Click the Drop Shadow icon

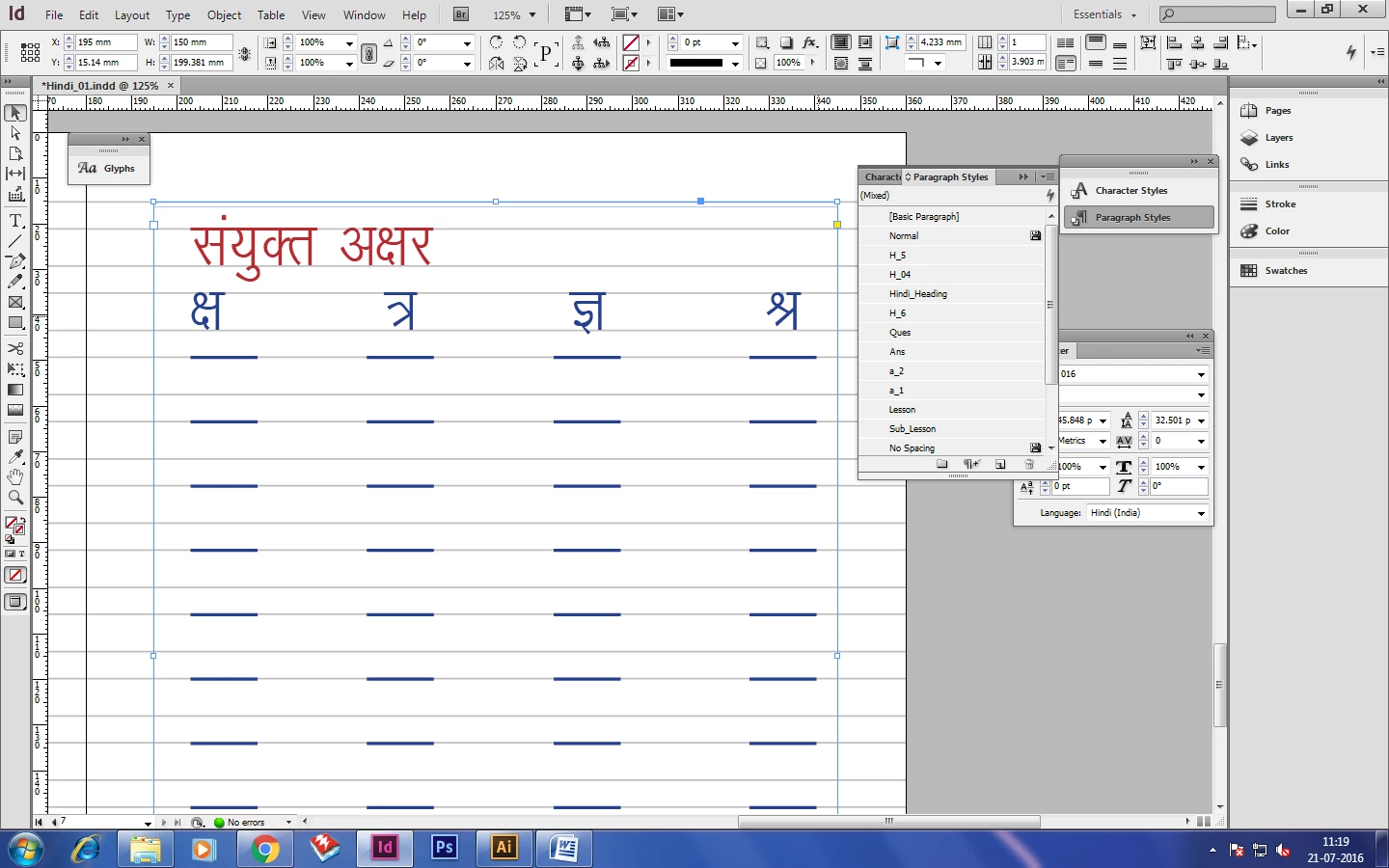pyautogui.click(x=786, y=42)
